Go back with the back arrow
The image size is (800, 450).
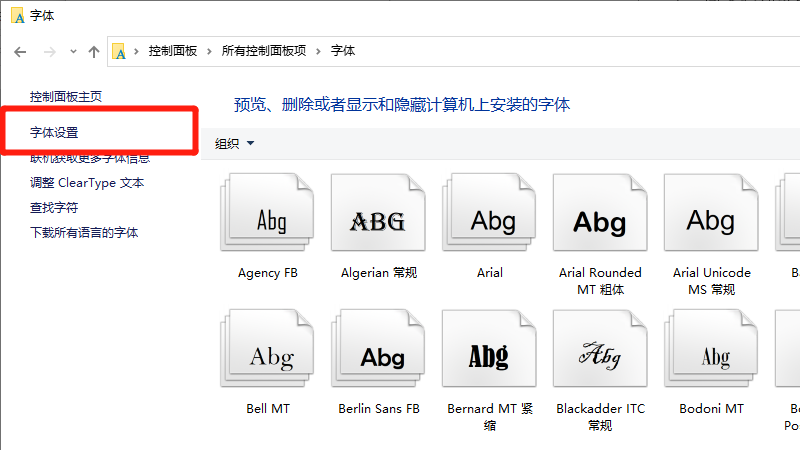(20, 52)
